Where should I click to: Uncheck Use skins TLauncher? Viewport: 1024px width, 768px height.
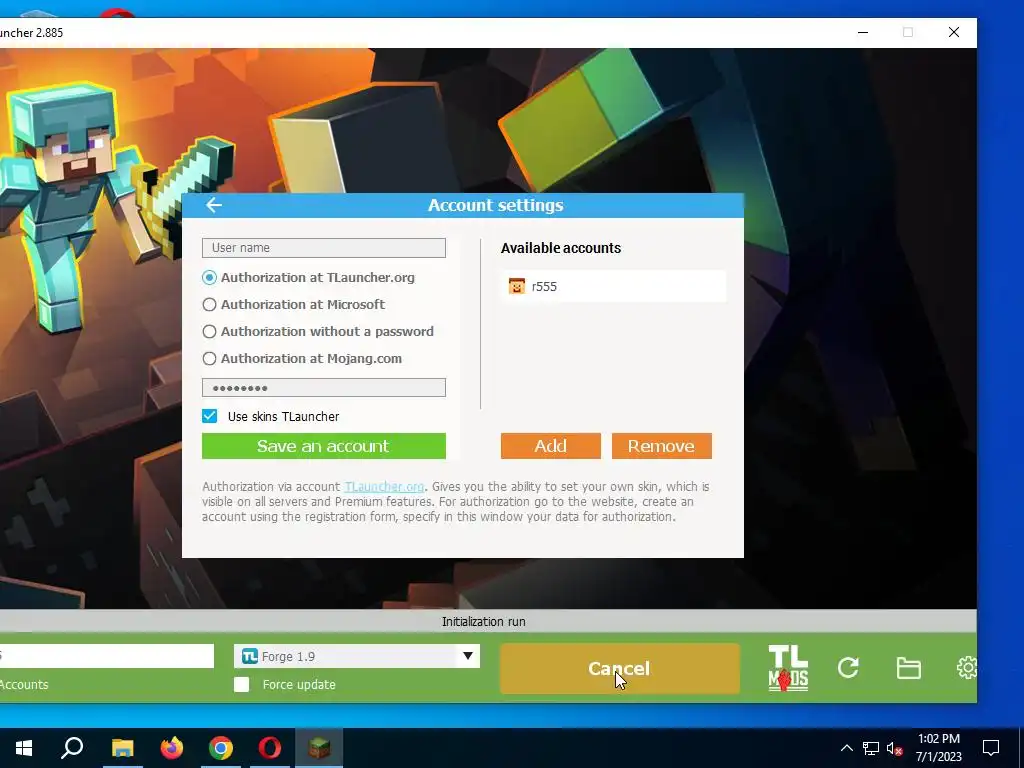pyautogui.click(x=210, y=416)
